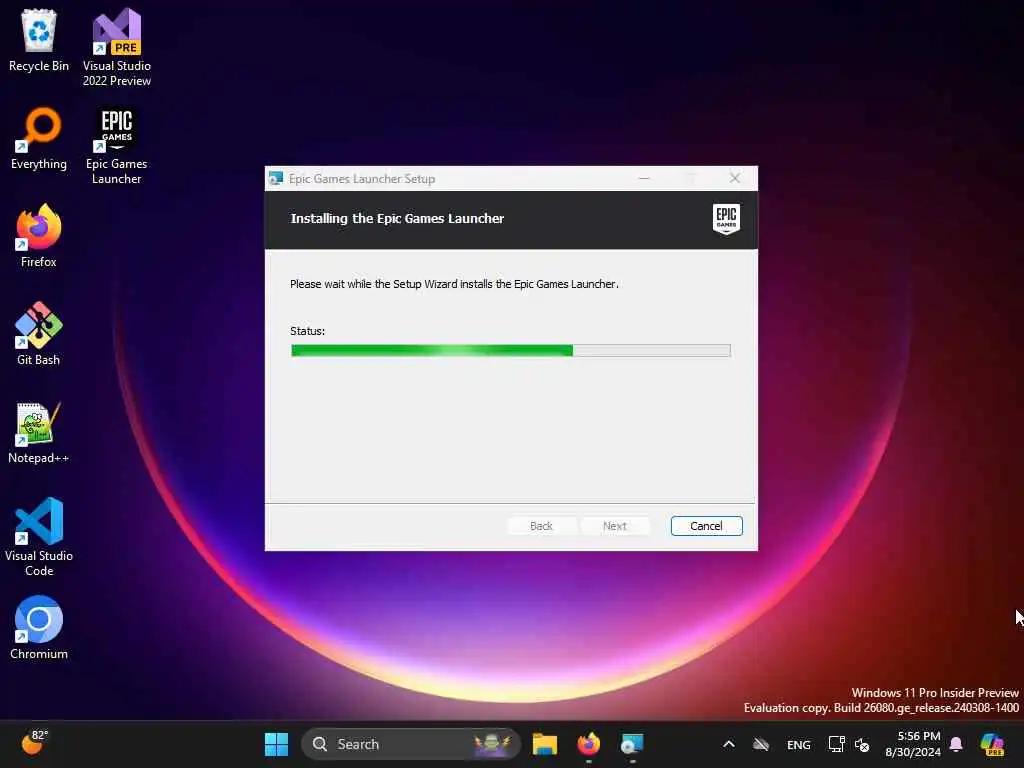Select Visual Studio 2022 Preview shortcut
This screenshot has height=768, width=1024.
pos(117,47)
